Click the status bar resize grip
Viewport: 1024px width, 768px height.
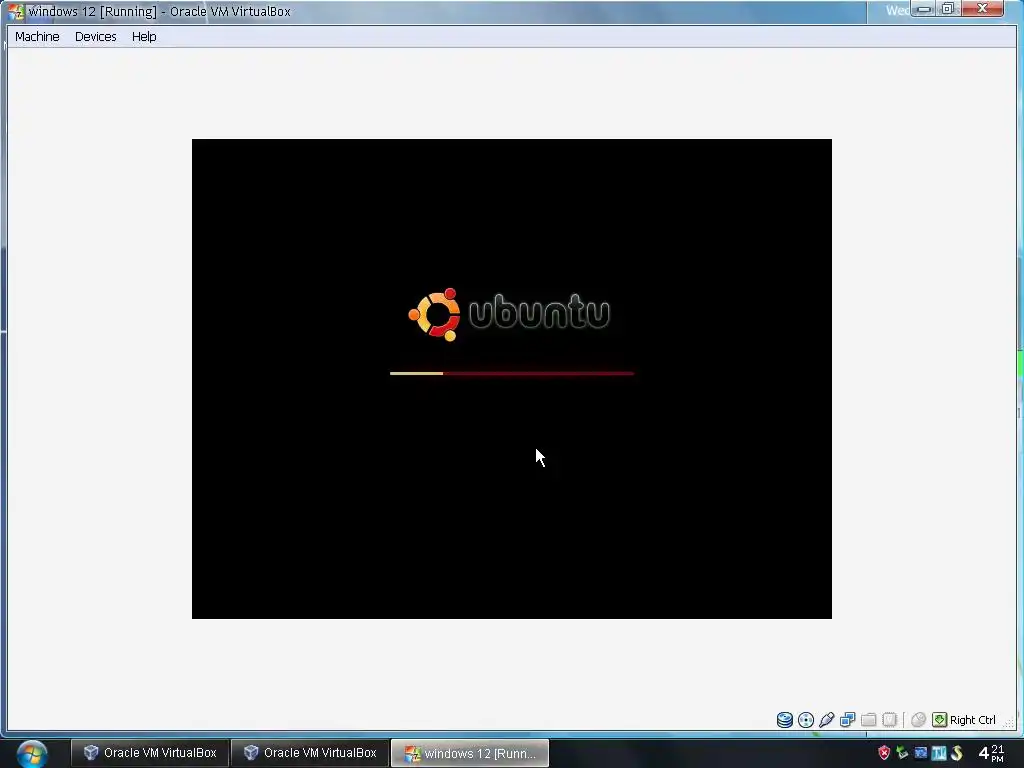[x=1010, y=722]
